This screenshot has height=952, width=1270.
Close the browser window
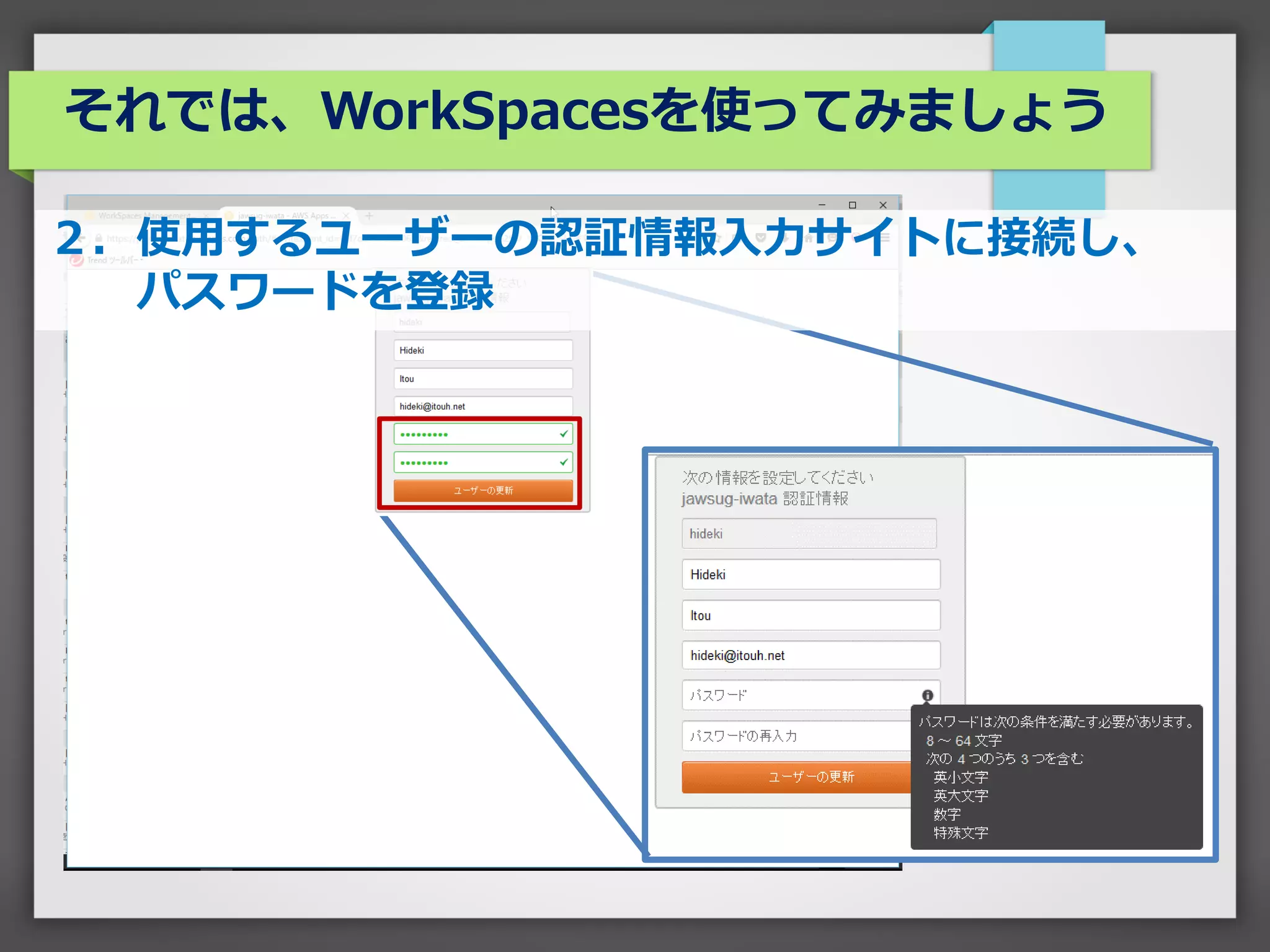[x=883, y=205]
